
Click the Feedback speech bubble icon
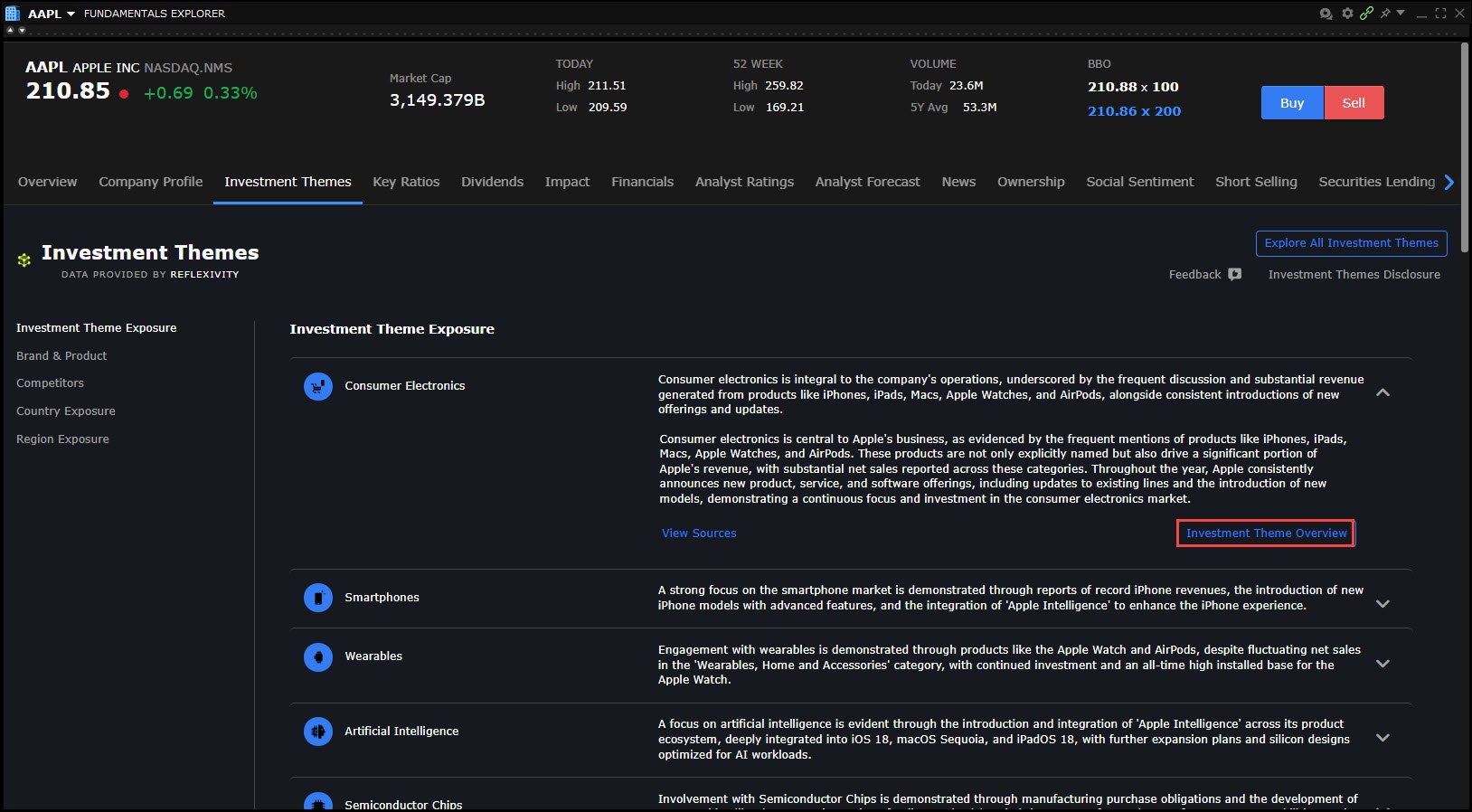[1235, 274]
